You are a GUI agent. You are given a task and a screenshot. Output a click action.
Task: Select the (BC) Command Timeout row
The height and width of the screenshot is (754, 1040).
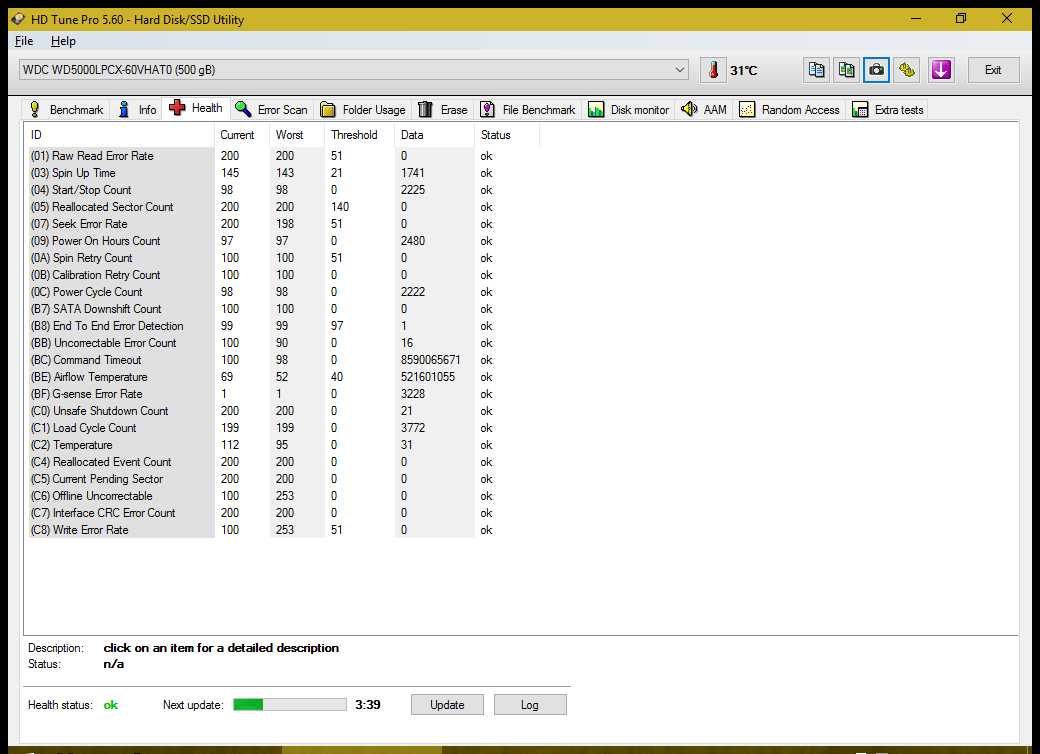[x=284, y=360]
